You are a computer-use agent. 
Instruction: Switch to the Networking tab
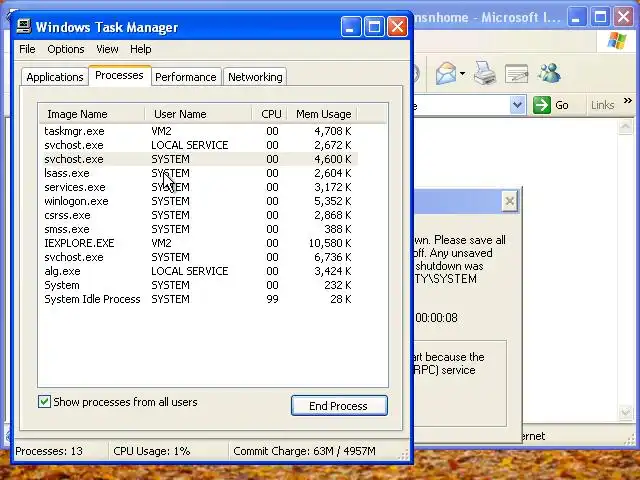tap(255, 77)
